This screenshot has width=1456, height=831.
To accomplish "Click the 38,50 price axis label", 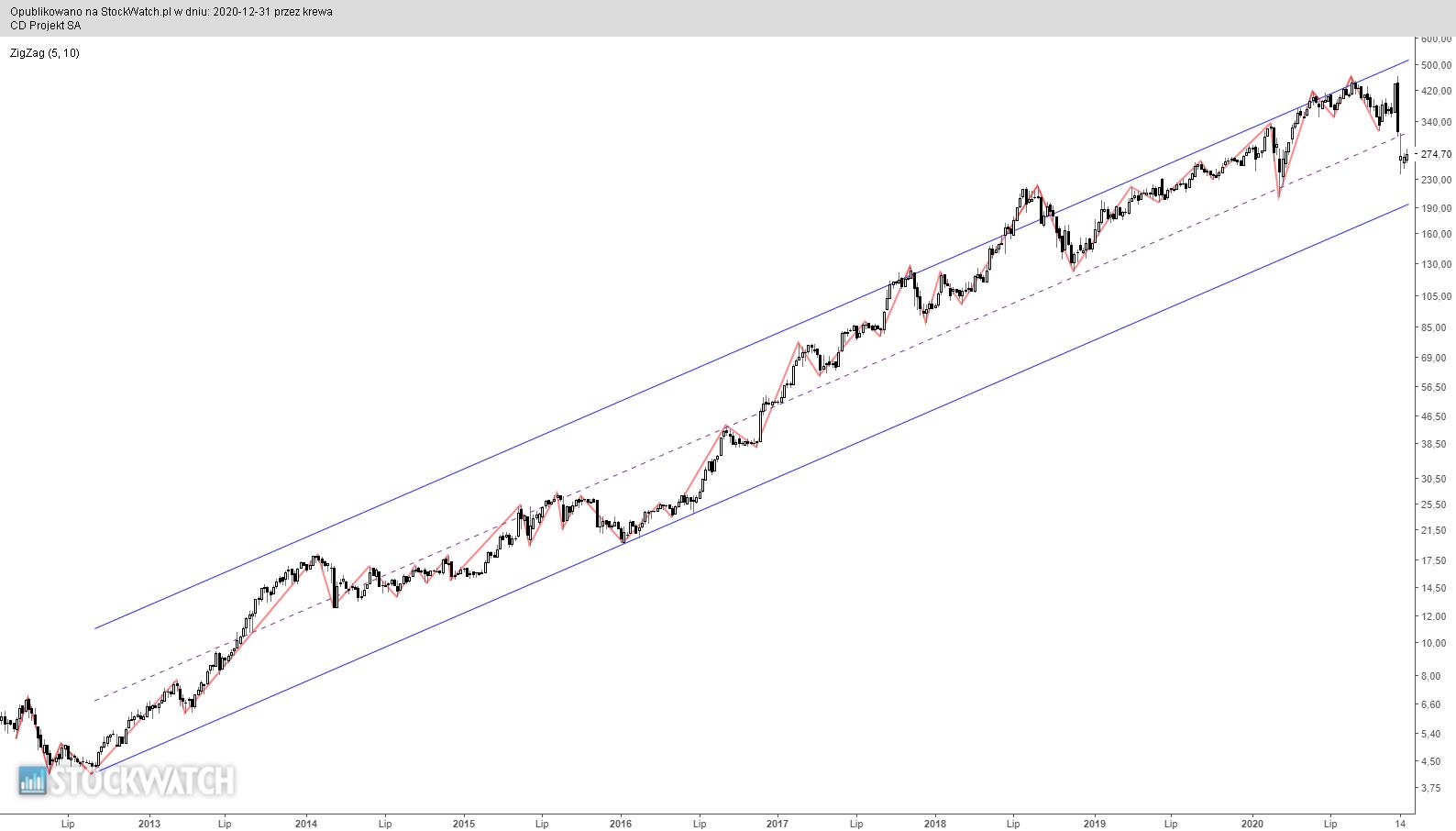I will tap(1433, 444).
